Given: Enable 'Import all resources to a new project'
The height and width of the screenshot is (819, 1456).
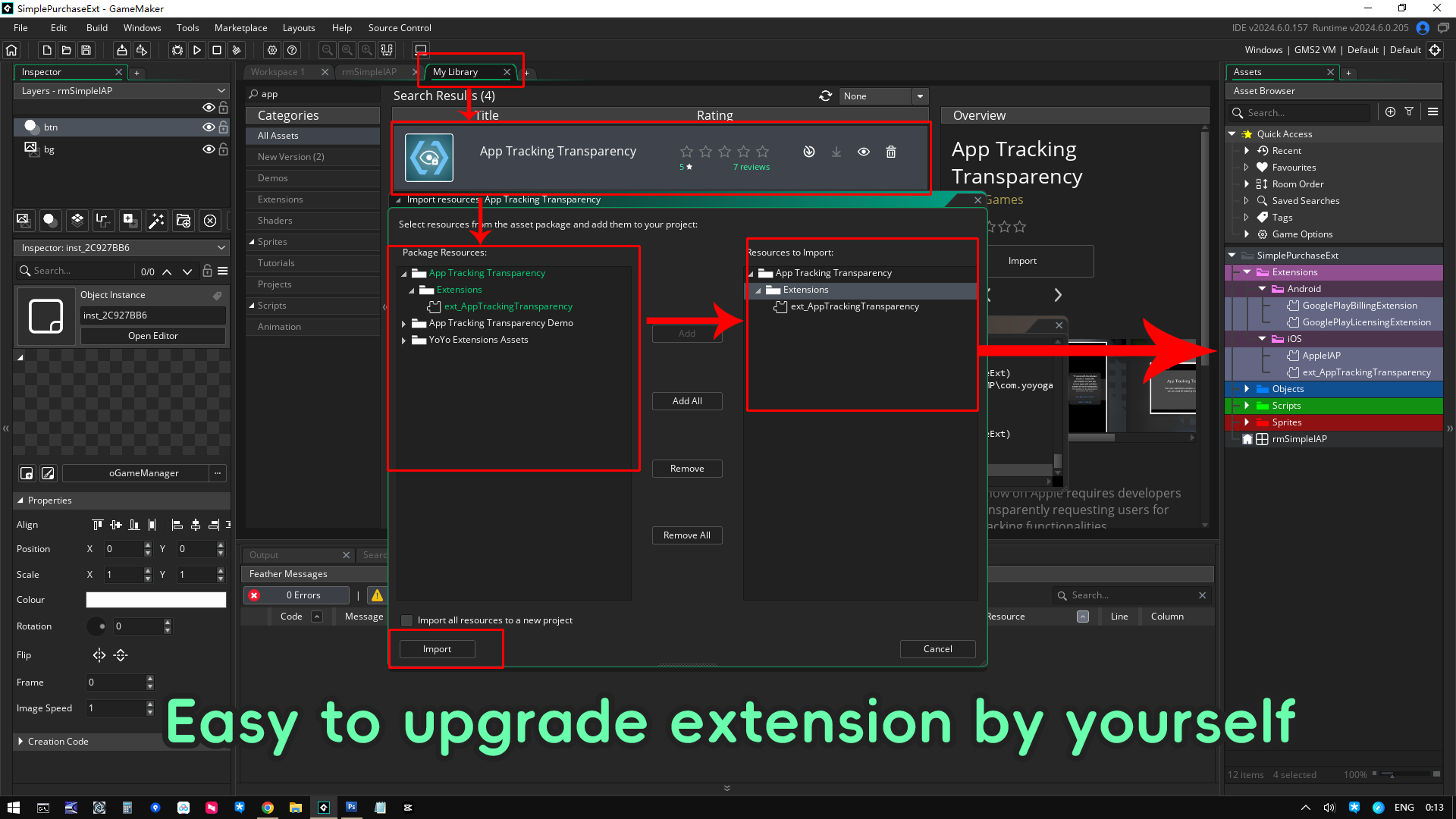Looking at the screenshot, I should click(x=407, y=620).
